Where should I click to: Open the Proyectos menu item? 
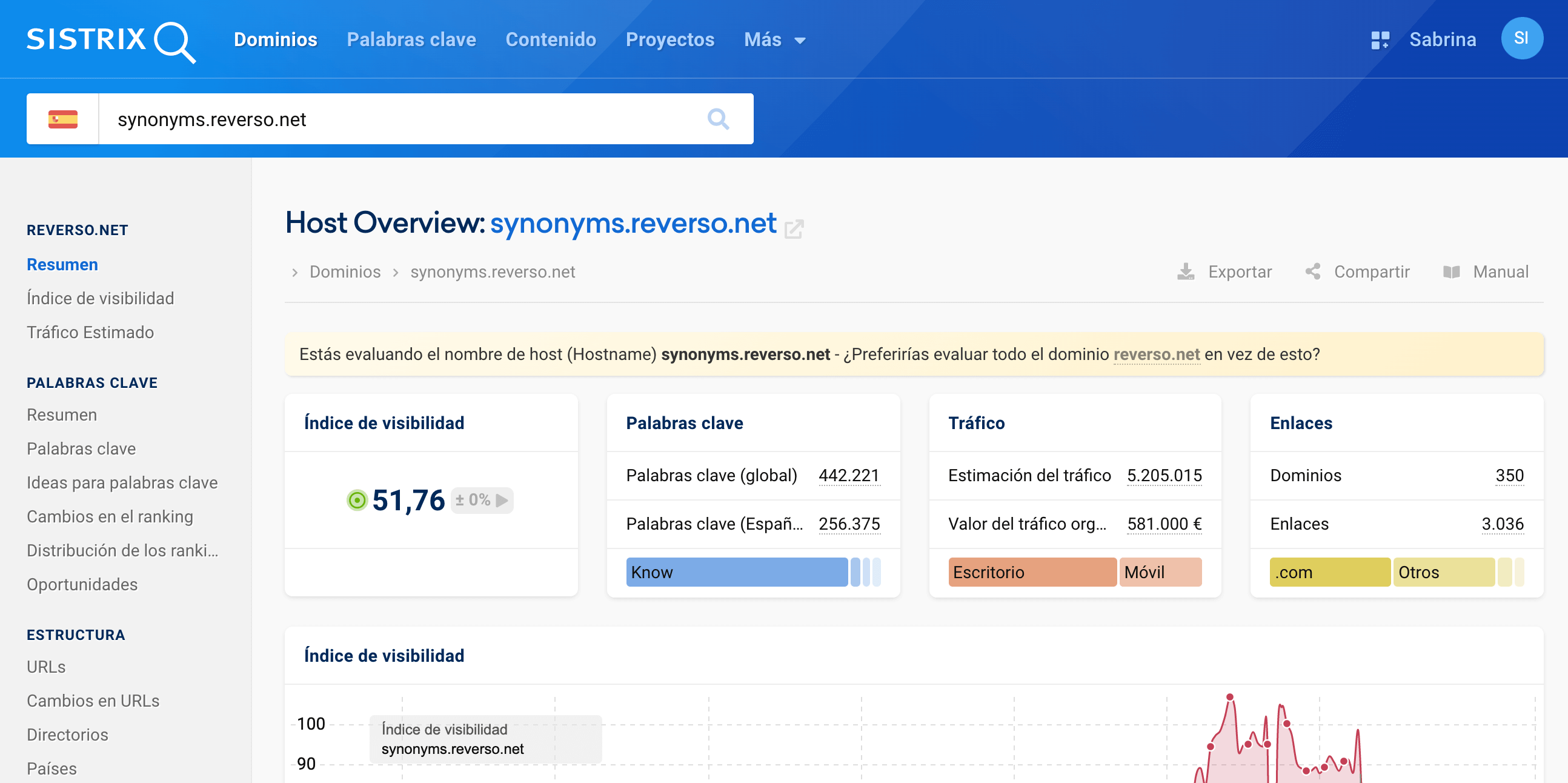point(669,40)
